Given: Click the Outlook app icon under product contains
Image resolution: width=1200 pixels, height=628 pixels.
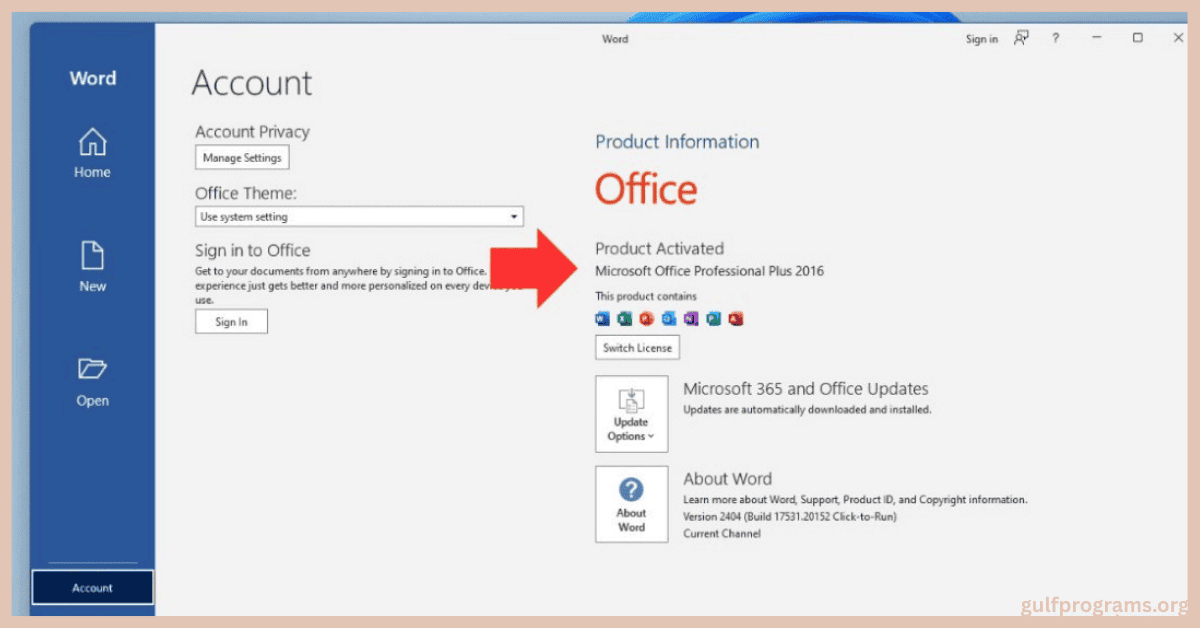Looking at the screenshot, I should [669, 319].
